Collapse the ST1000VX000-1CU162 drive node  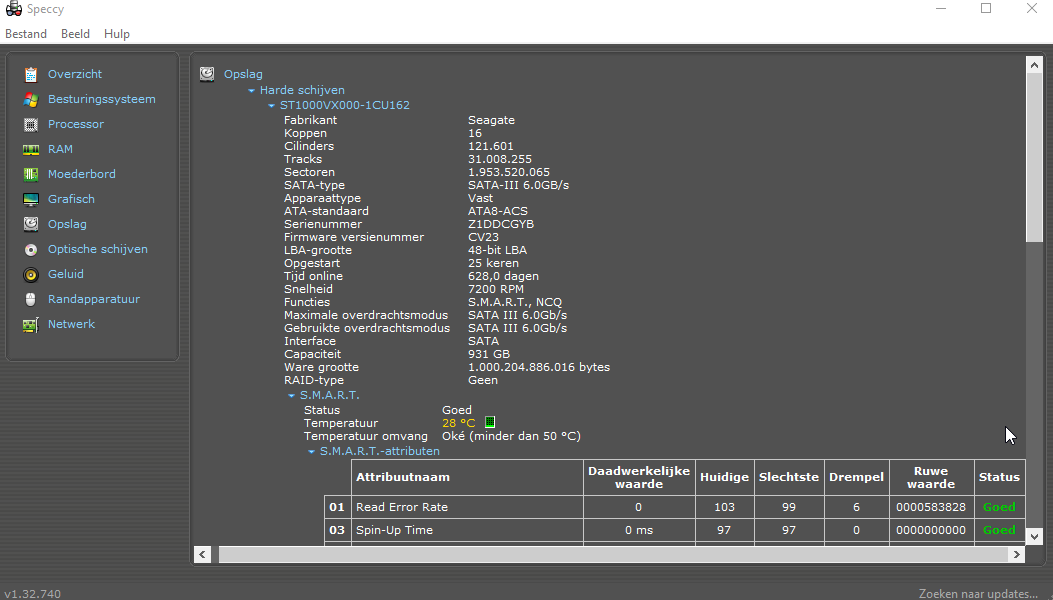(271, 105)
